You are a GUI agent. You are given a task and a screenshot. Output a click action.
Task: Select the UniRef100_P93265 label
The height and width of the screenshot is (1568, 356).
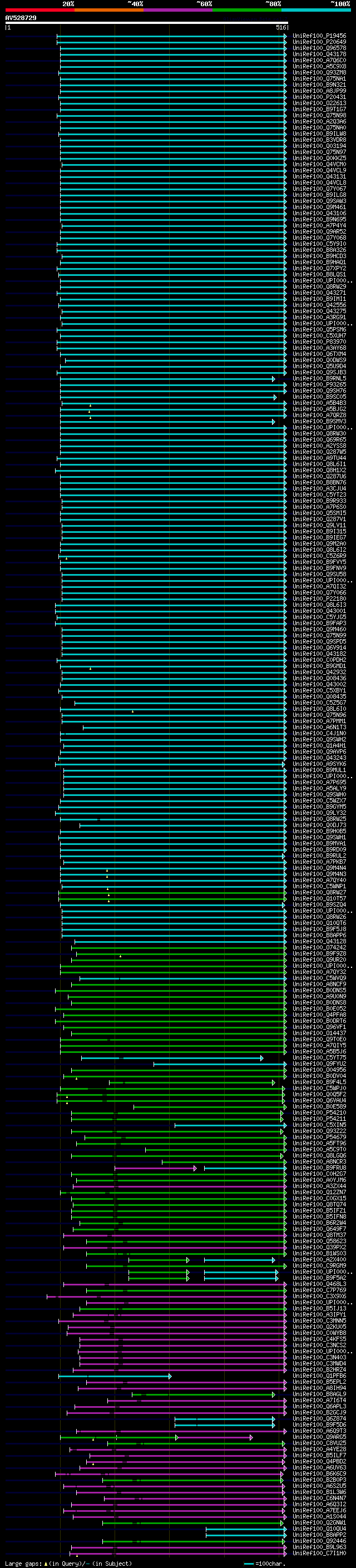point(319,385)
